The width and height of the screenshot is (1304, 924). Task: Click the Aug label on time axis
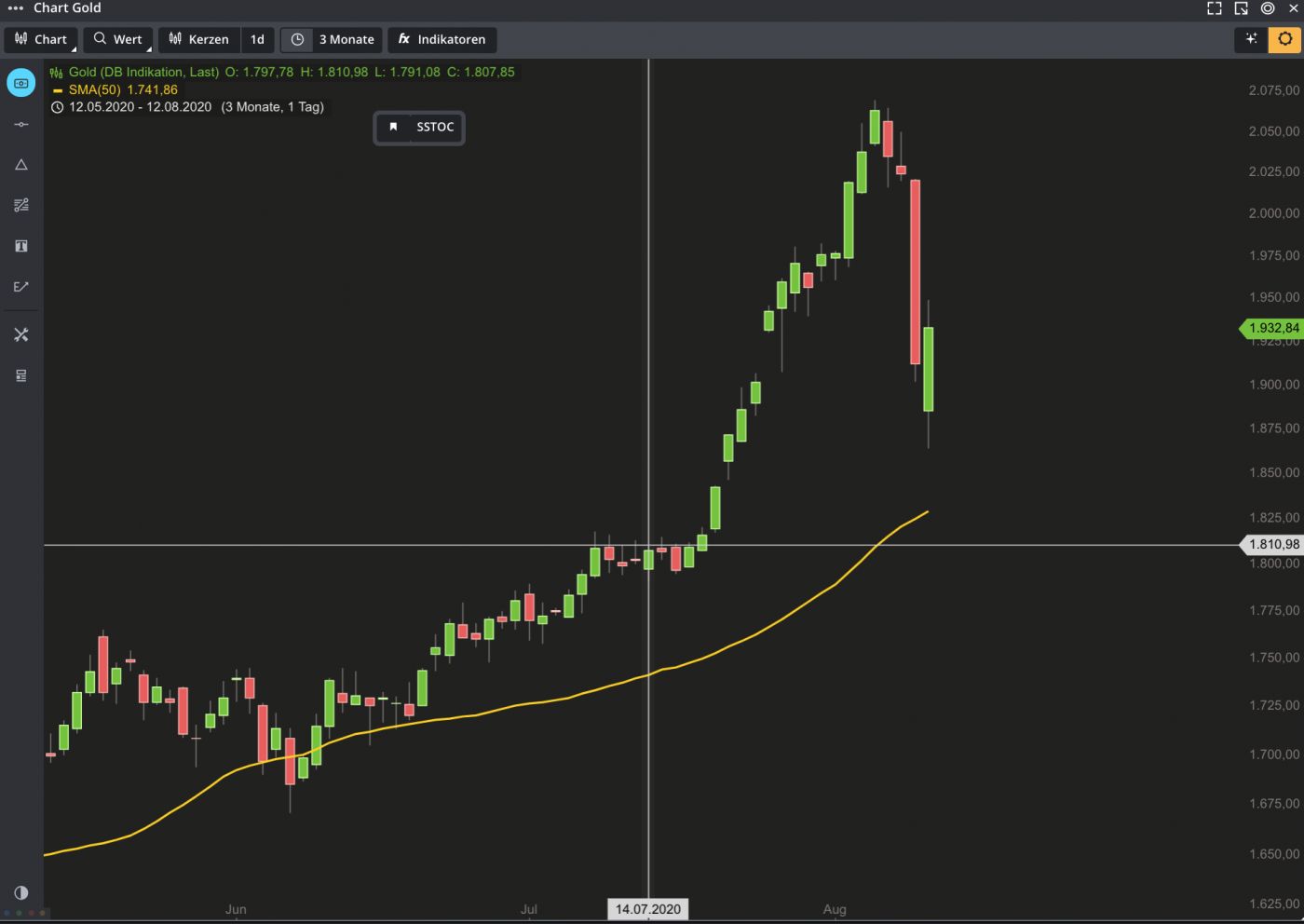tap(835, 909)
